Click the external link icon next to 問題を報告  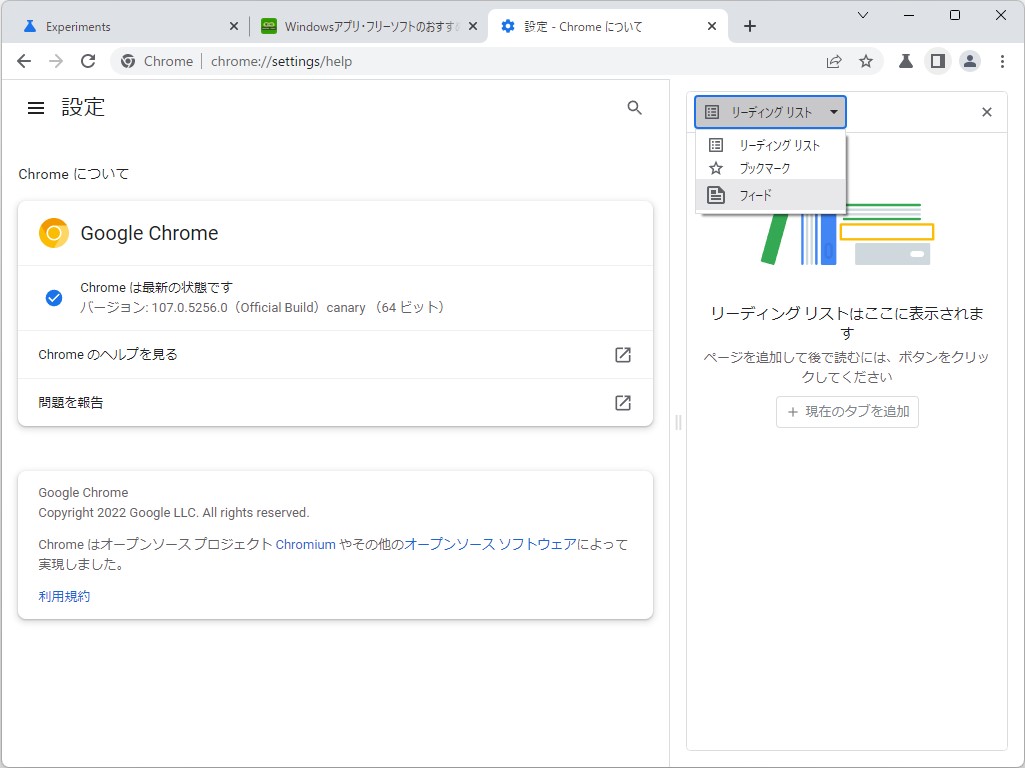(622, 403)
